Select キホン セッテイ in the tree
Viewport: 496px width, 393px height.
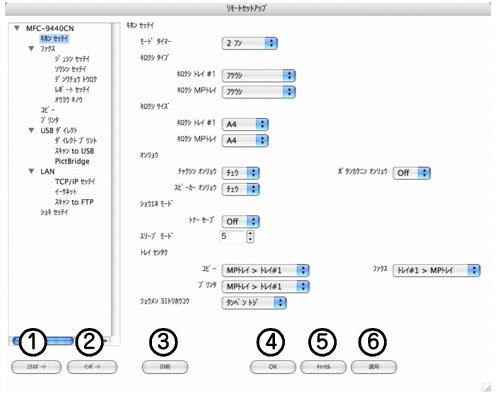tap(54, 39)
